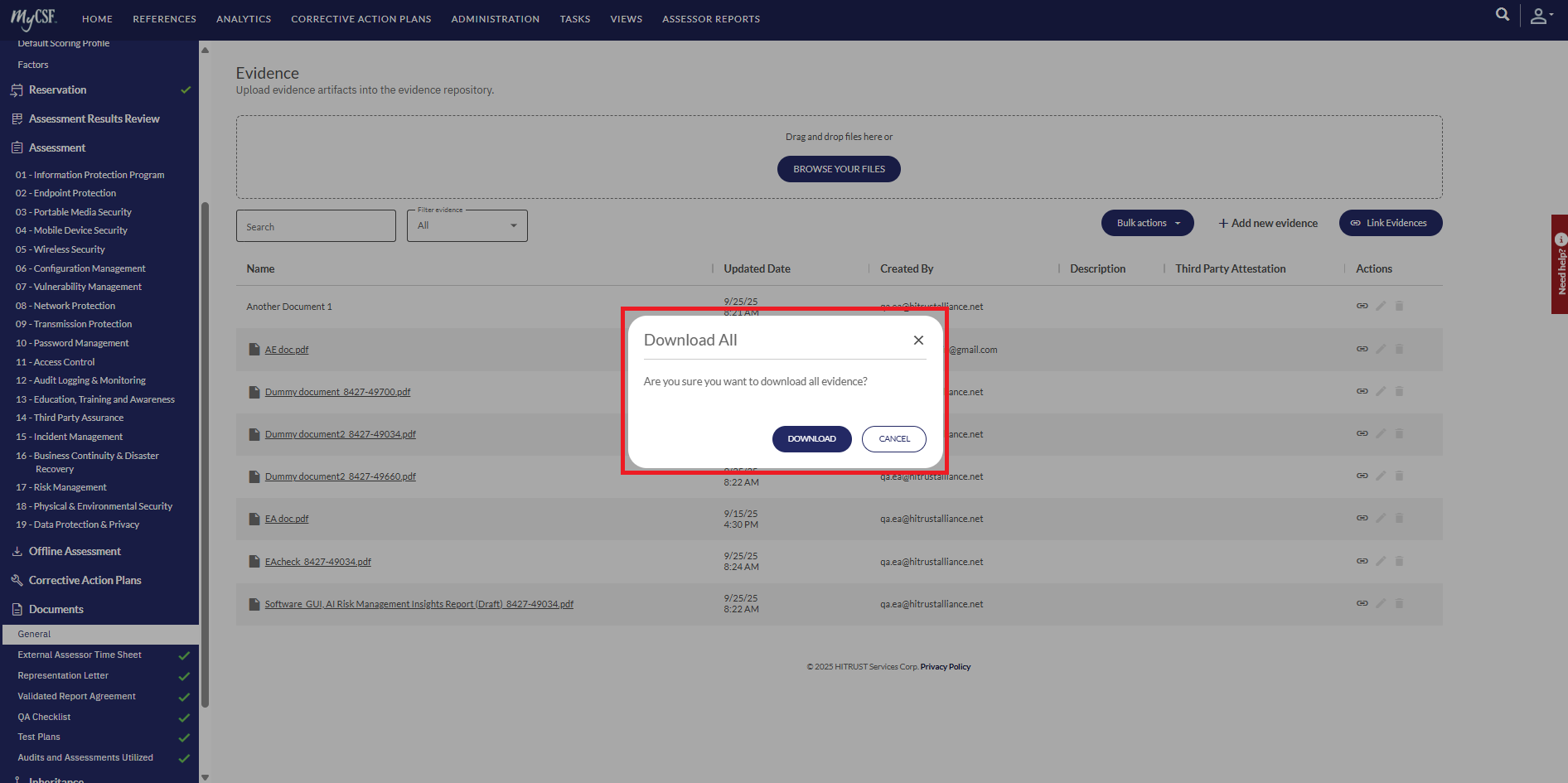Image resolution: width=1568 pixels, height=783 pixels.
Task: Click the edit pencil for Another Document 1
Action: [x=1381, y=306]
